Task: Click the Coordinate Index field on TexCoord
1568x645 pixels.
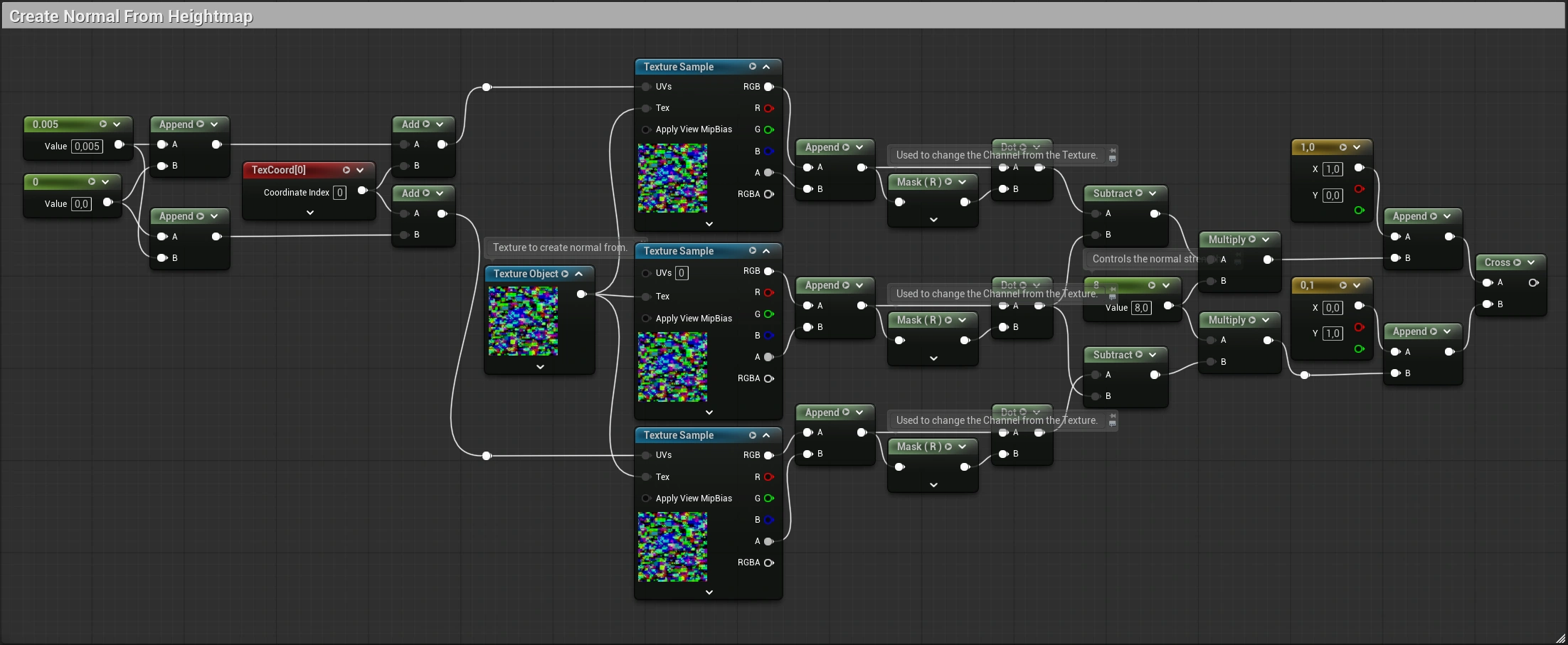Action: point(340,193)
